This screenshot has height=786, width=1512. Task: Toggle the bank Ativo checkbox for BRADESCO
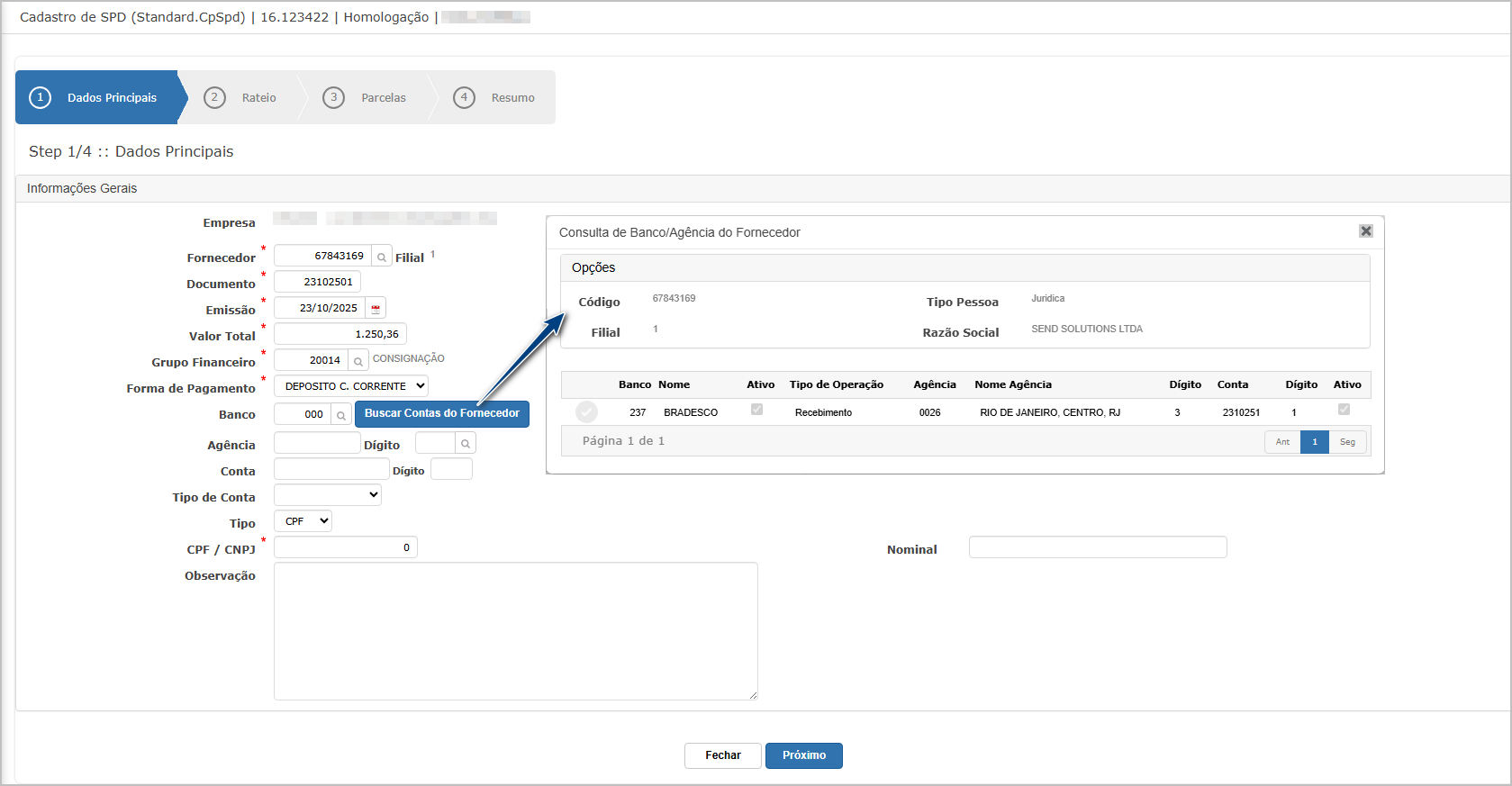(x=756, y=410)
